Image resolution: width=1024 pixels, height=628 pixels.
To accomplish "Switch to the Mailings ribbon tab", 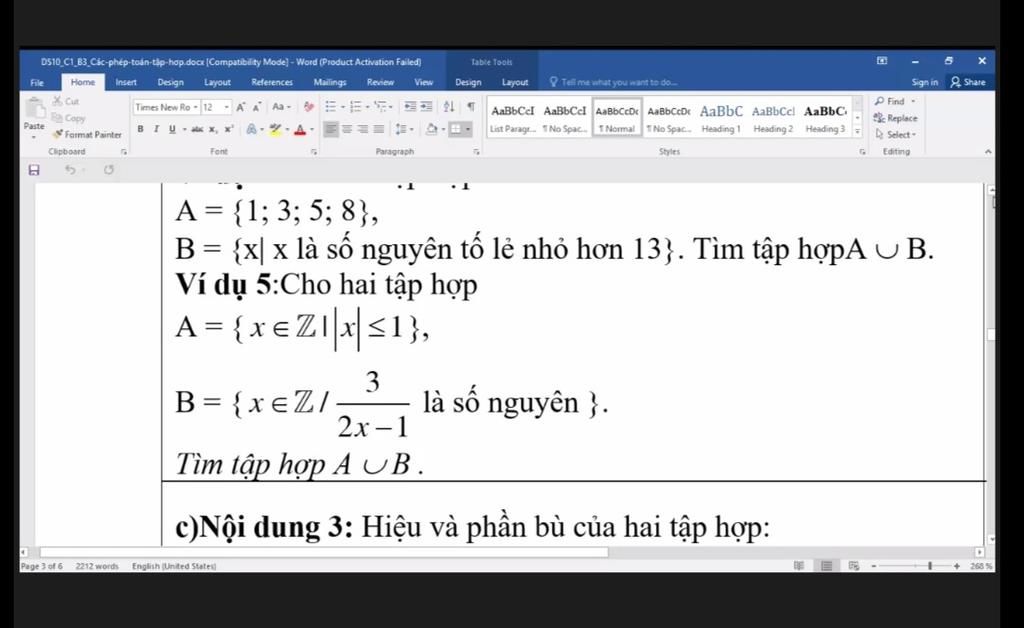I will [x=330, y=82].
